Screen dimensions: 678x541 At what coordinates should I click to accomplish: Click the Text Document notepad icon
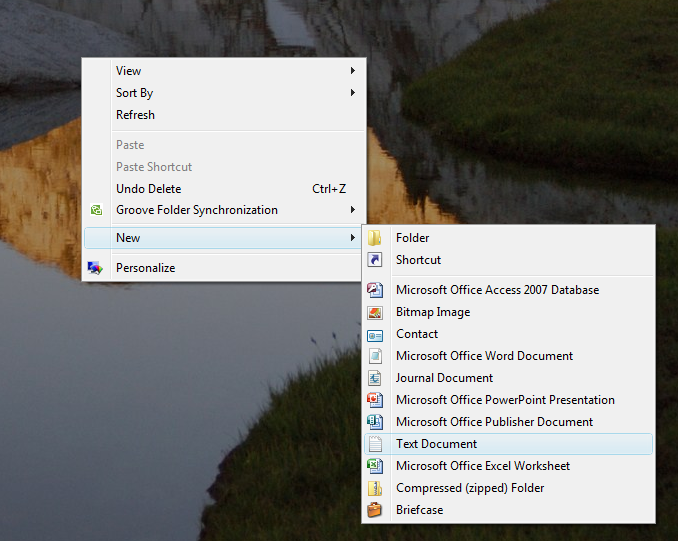coord(375,444)
